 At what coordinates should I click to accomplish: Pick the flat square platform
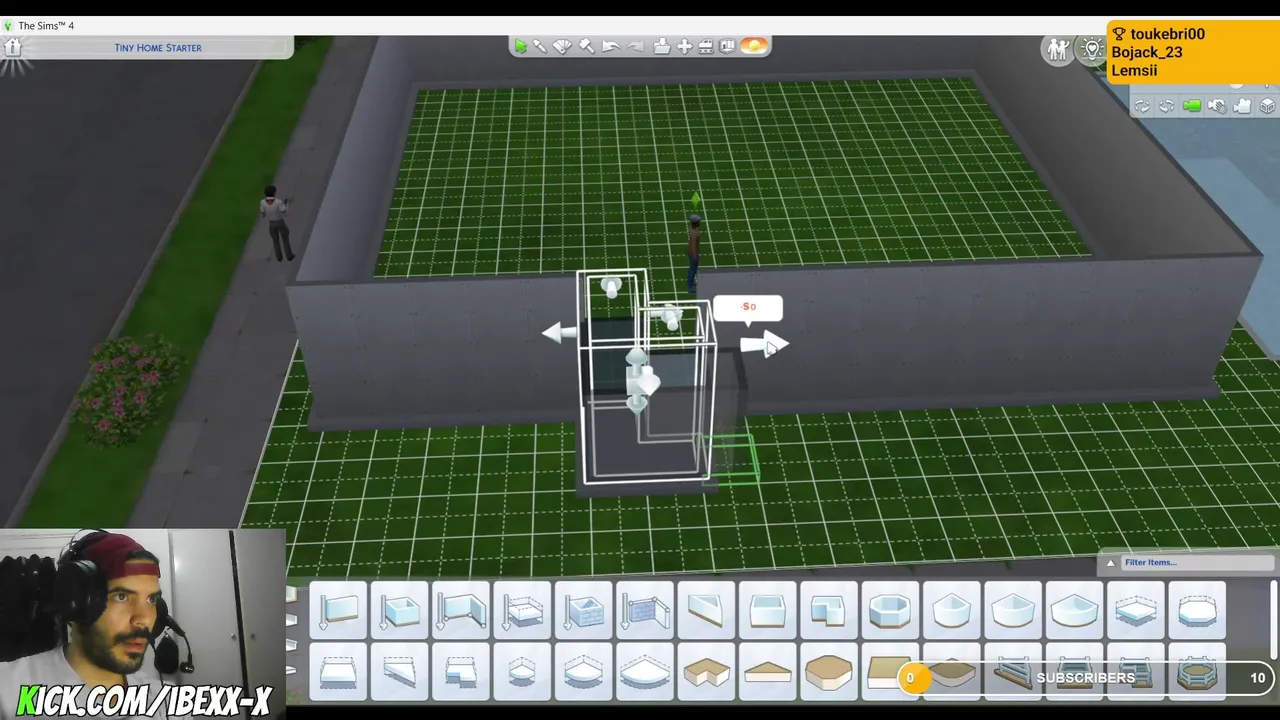click(x=1136, y=610)
